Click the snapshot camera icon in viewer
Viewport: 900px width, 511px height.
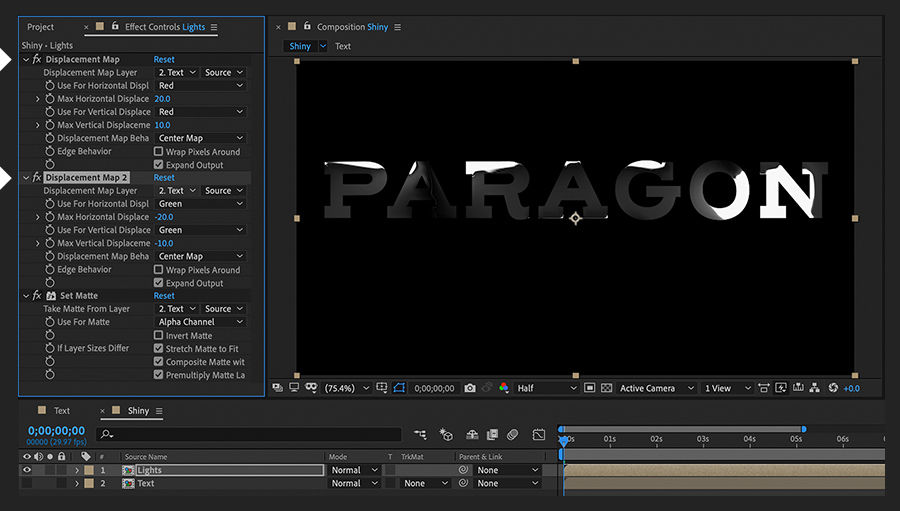(x=470, y=388)
